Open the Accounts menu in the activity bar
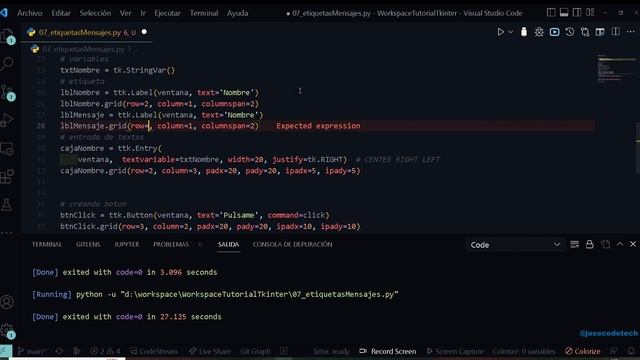This screenshot has height=360, width=640. [7, 302]
